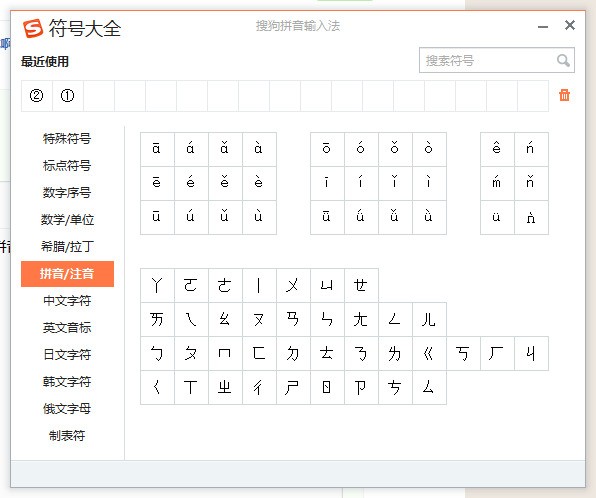This screenshot has height=498, width=596.
Task: Insert symbol ê
Action: click(x=497, y=149)
